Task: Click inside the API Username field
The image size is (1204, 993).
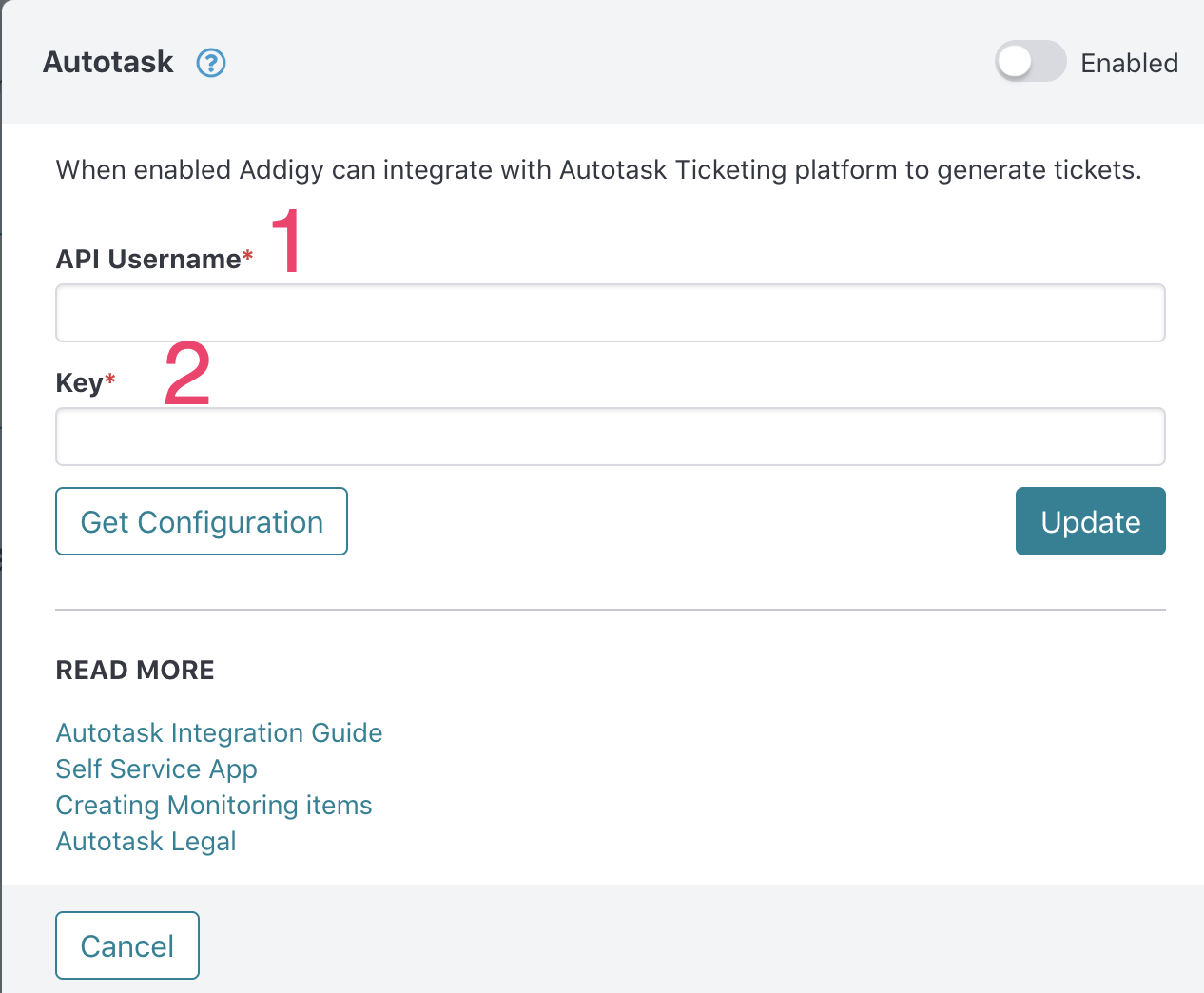Action: (x=609, y=312)
